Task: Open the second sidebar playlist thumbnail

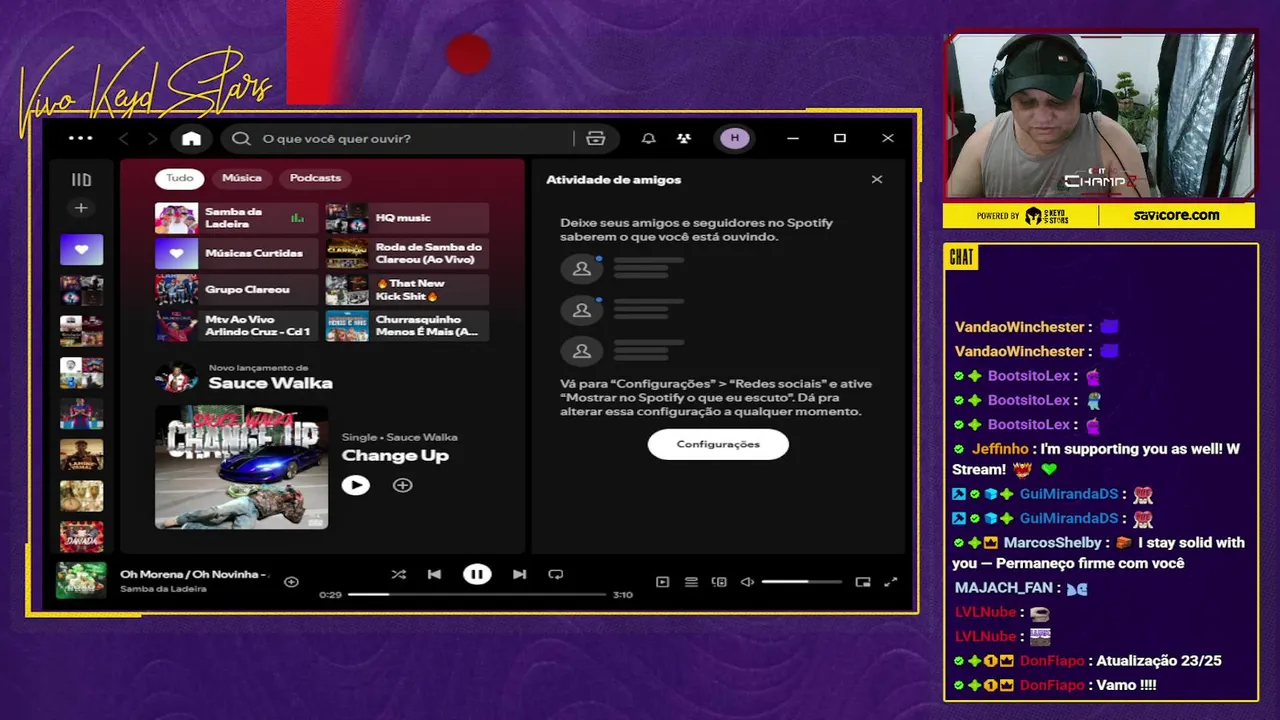Action: point(81,290)
